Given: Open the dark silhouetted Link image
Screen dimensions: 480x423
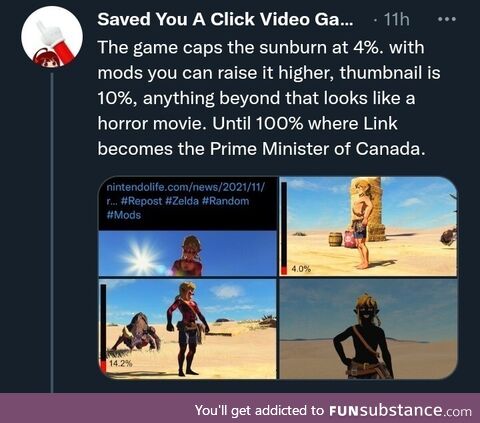Looking at the screenshot, I should point(368,329).
